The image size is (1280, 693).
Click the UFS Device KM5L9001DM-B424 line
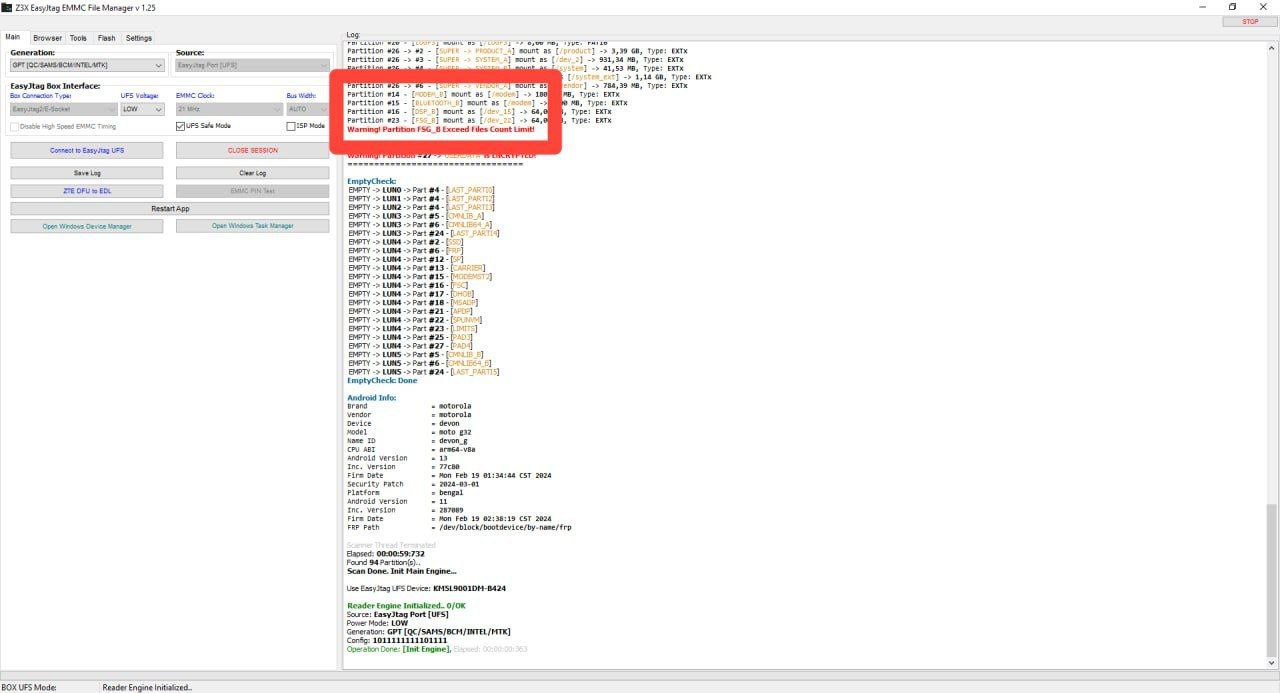pyautogui.click(x=426, y=589)
